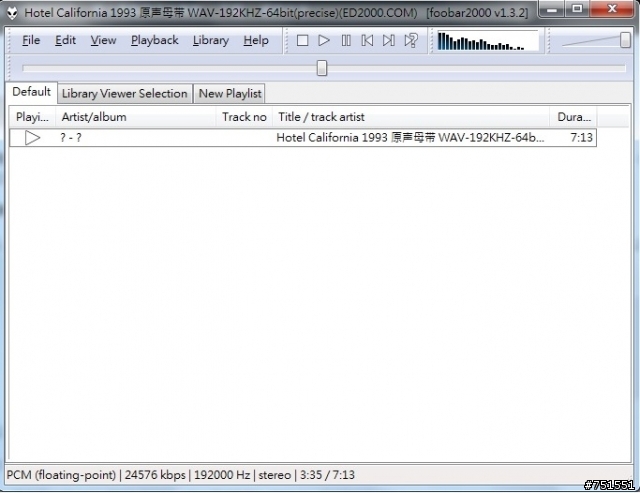640x493 pixels.
Task: Click 24576 kbps in the status bar
Action: point(155,475)
